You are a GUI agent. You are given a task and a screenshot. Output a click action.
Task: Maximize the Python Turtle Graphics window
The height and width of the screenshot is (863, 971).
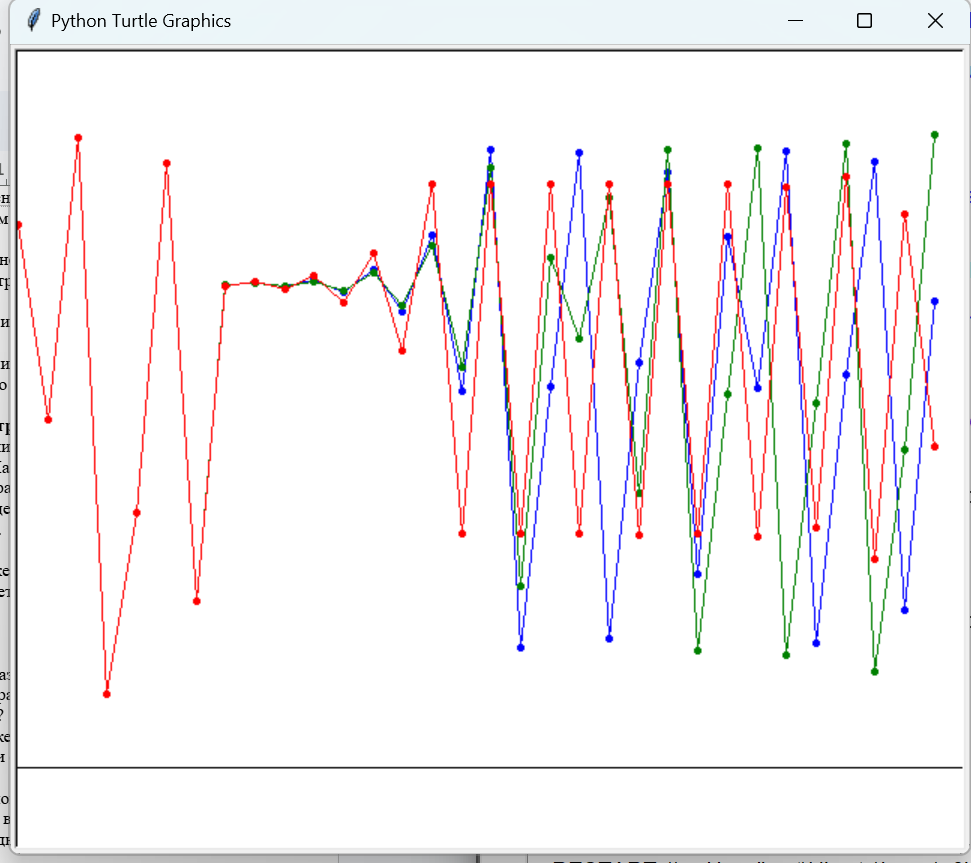865,20
